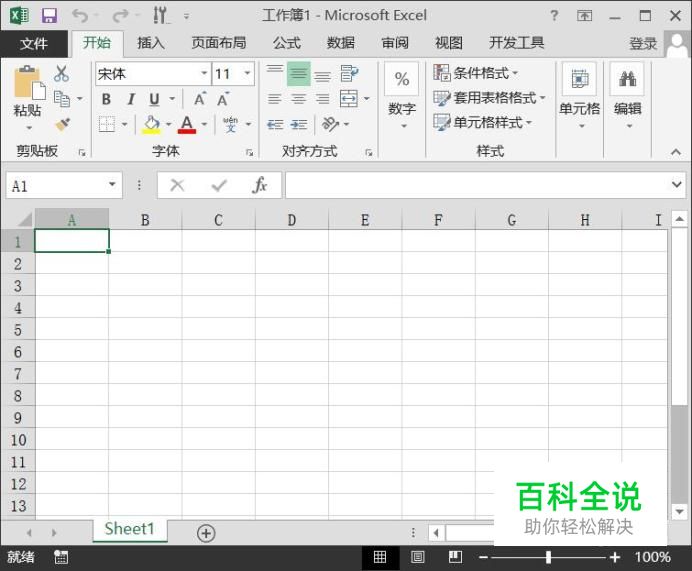The width and height of the screenshot is (692, 571).
Task: Select the Sheet1 worksheet tab
Action: (130, 529)
